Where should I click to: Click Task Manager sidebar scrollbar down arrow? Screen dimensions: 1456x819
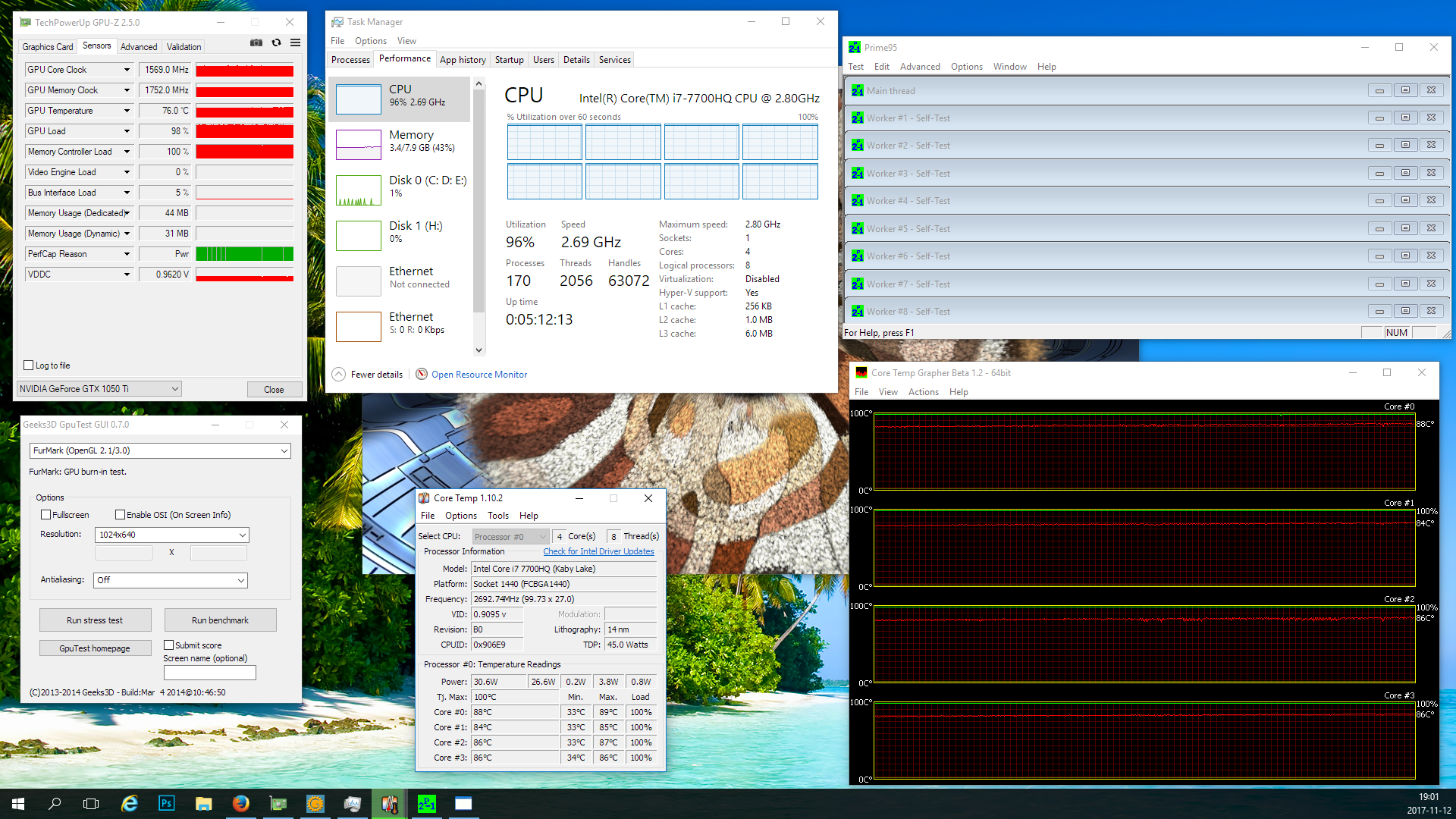pyautogui.click(x=479, y=350)
